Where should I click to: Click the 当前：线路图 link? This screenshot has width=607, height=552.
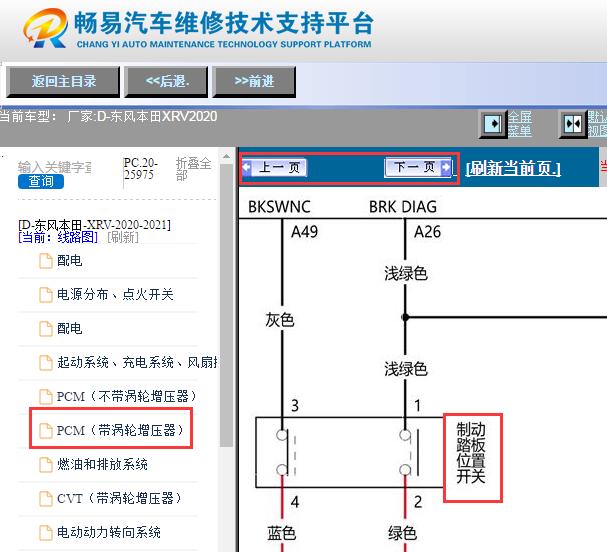pos(58,237)
